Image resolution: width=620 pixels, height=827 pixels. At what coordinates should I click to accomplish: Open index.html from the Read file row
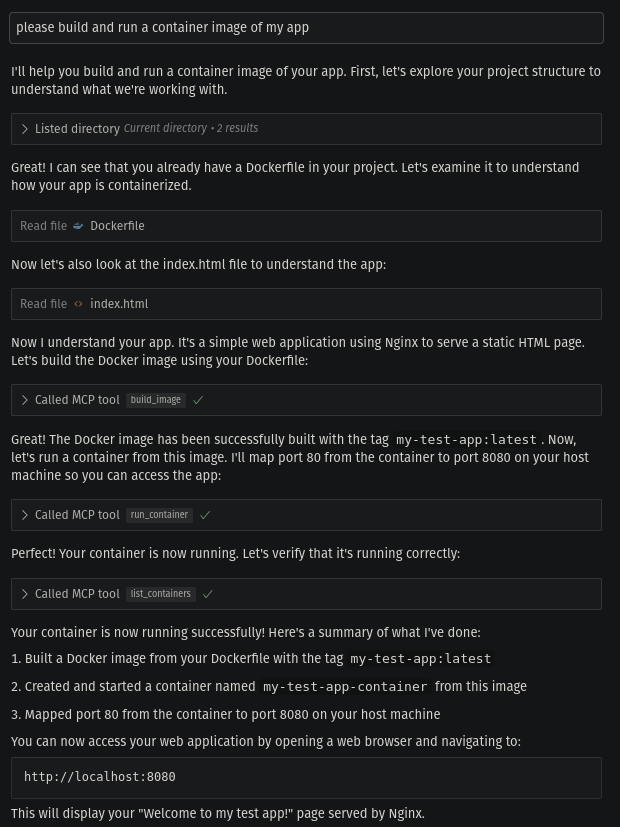pyautogui.click(x=119, y=304)
